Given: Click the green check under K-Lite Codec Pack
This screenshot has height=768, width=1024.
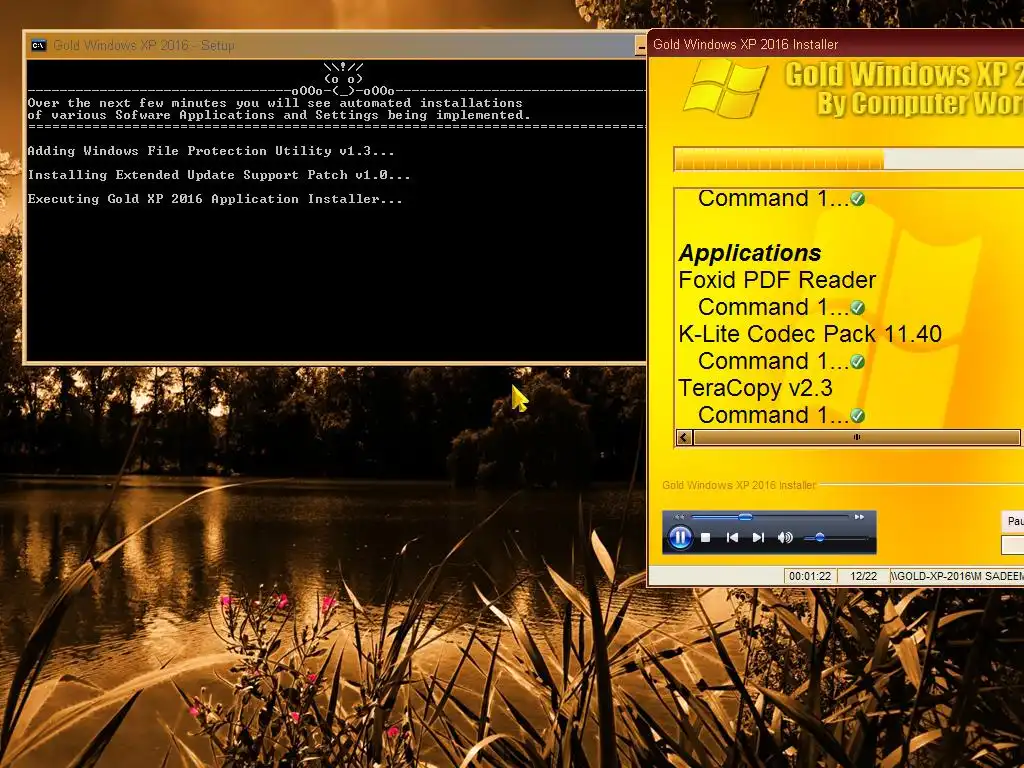Looking at the screenshot, I should [857, 362].
